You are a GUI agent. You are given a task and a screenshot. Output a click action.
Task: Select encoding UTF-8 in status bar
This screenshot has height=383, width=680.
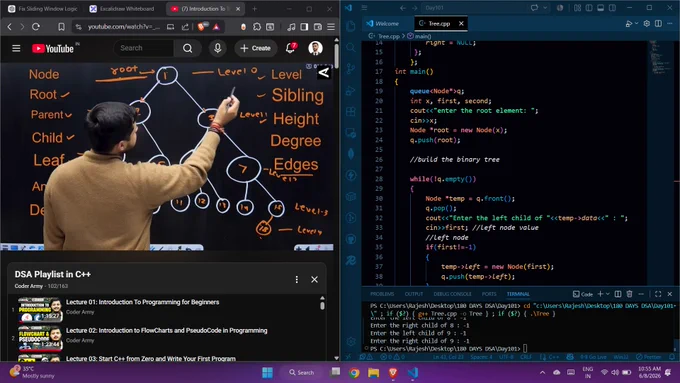[x=506, y=357]
